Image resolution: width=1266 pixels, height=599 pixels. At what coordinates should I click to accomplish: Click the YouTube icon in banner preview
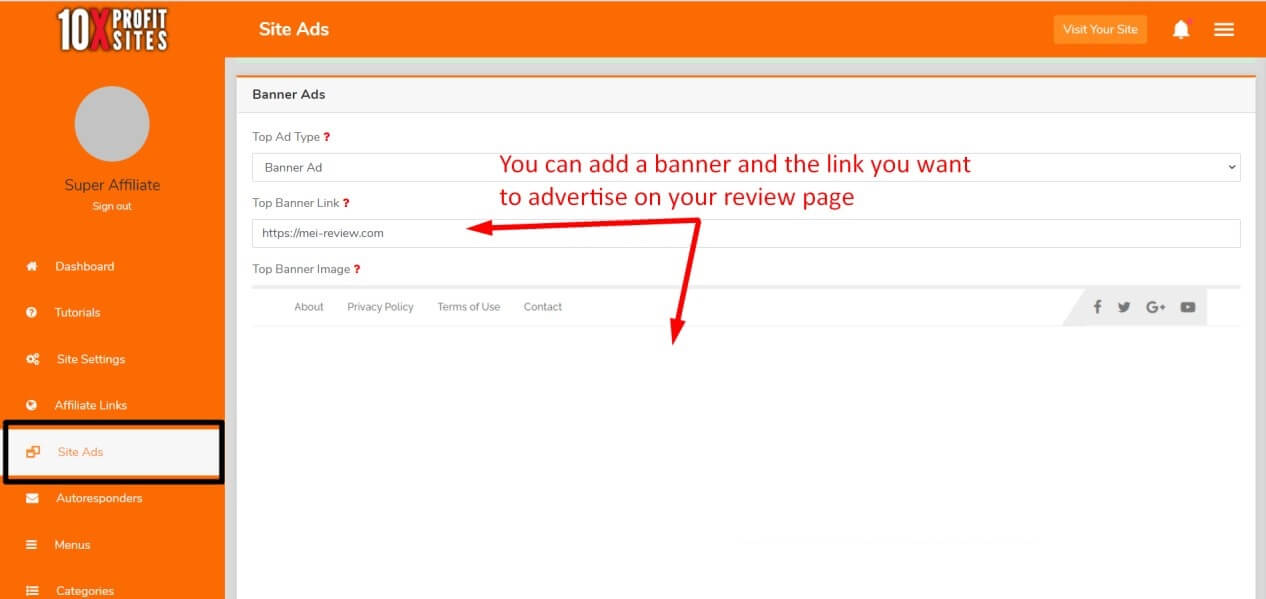pyautogui.click(x=1187, y=307)
